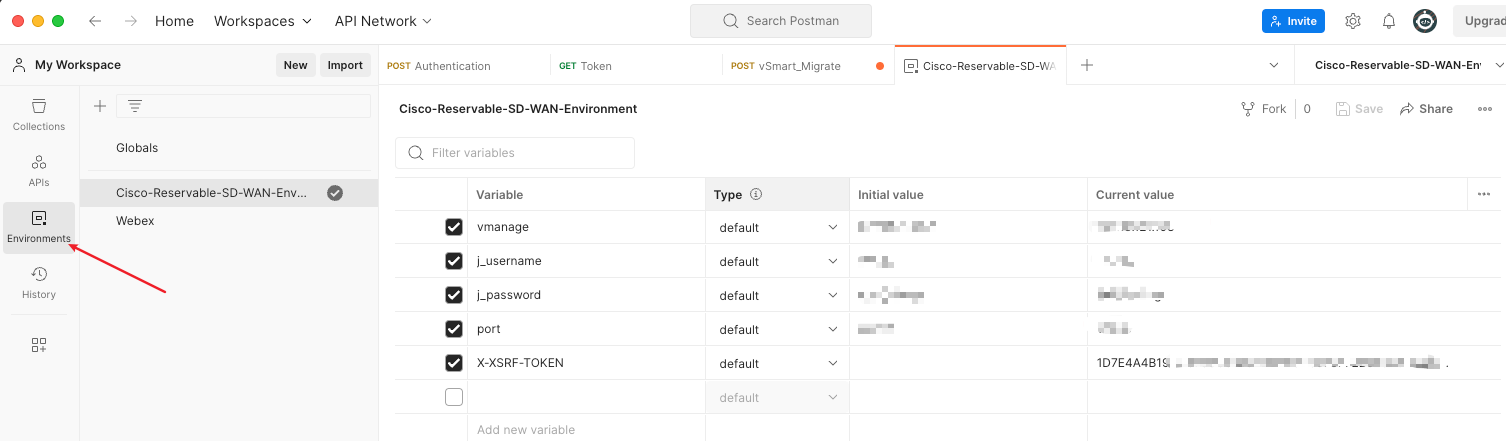Open notifications bell icon

[1389, 21]
